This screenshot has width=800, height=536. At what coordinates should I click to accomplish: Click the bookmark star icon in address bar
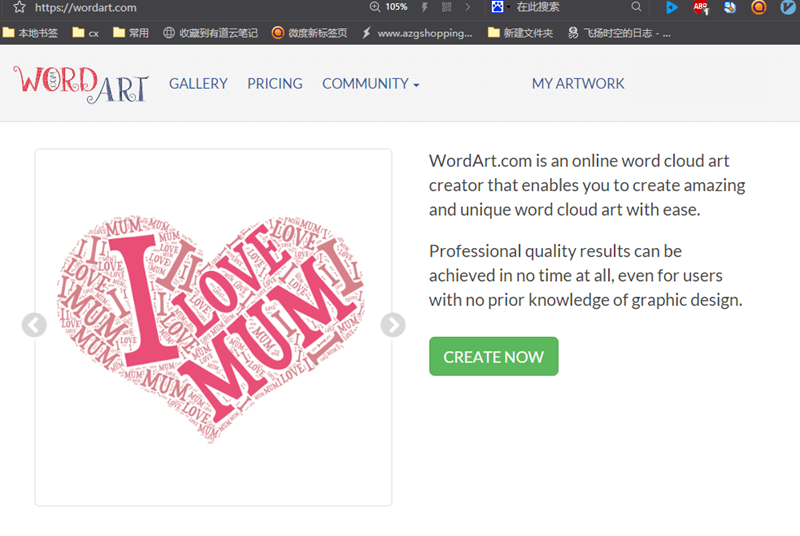point(19,7)
